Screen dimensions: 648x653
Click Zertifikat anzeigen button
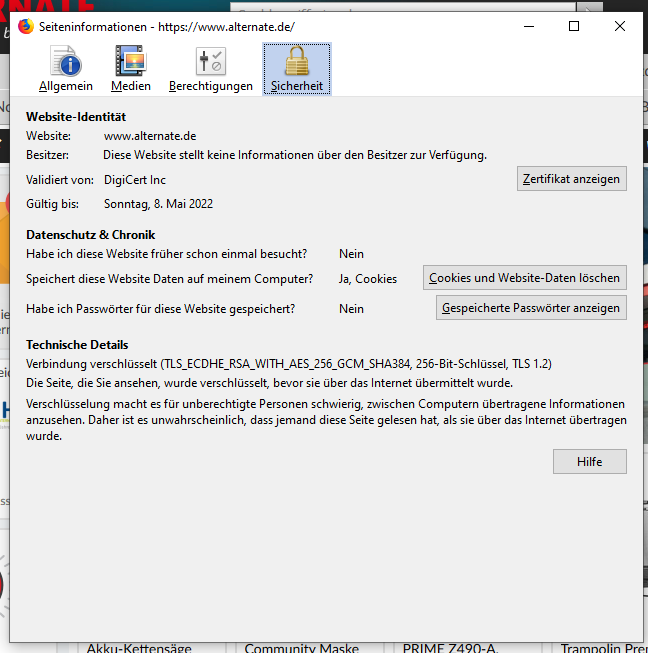pyautogui.click(x=572, y=179)
